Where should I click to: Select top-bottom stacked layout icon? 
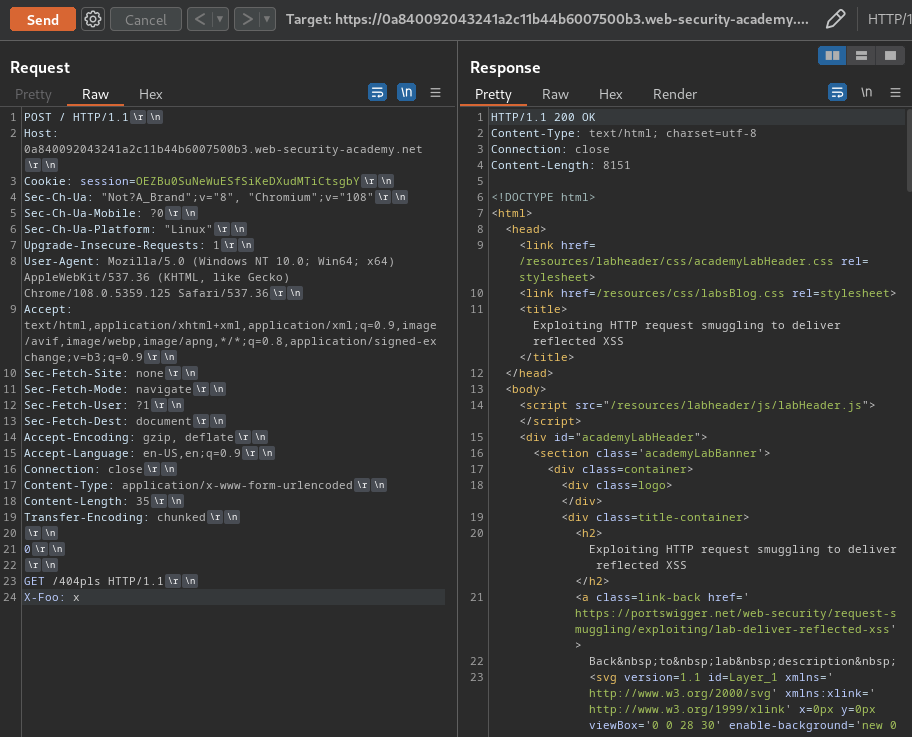point(861,55)
